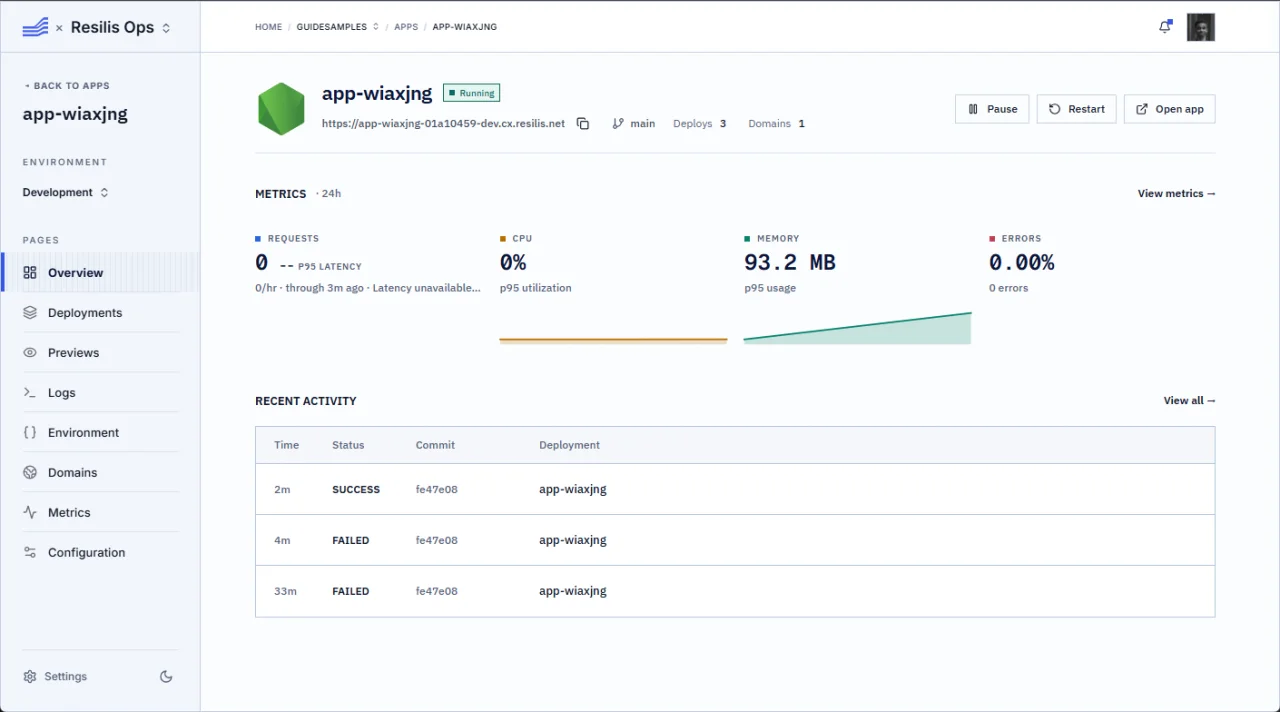Toggle dark mode moon icon

coord(166,677)
